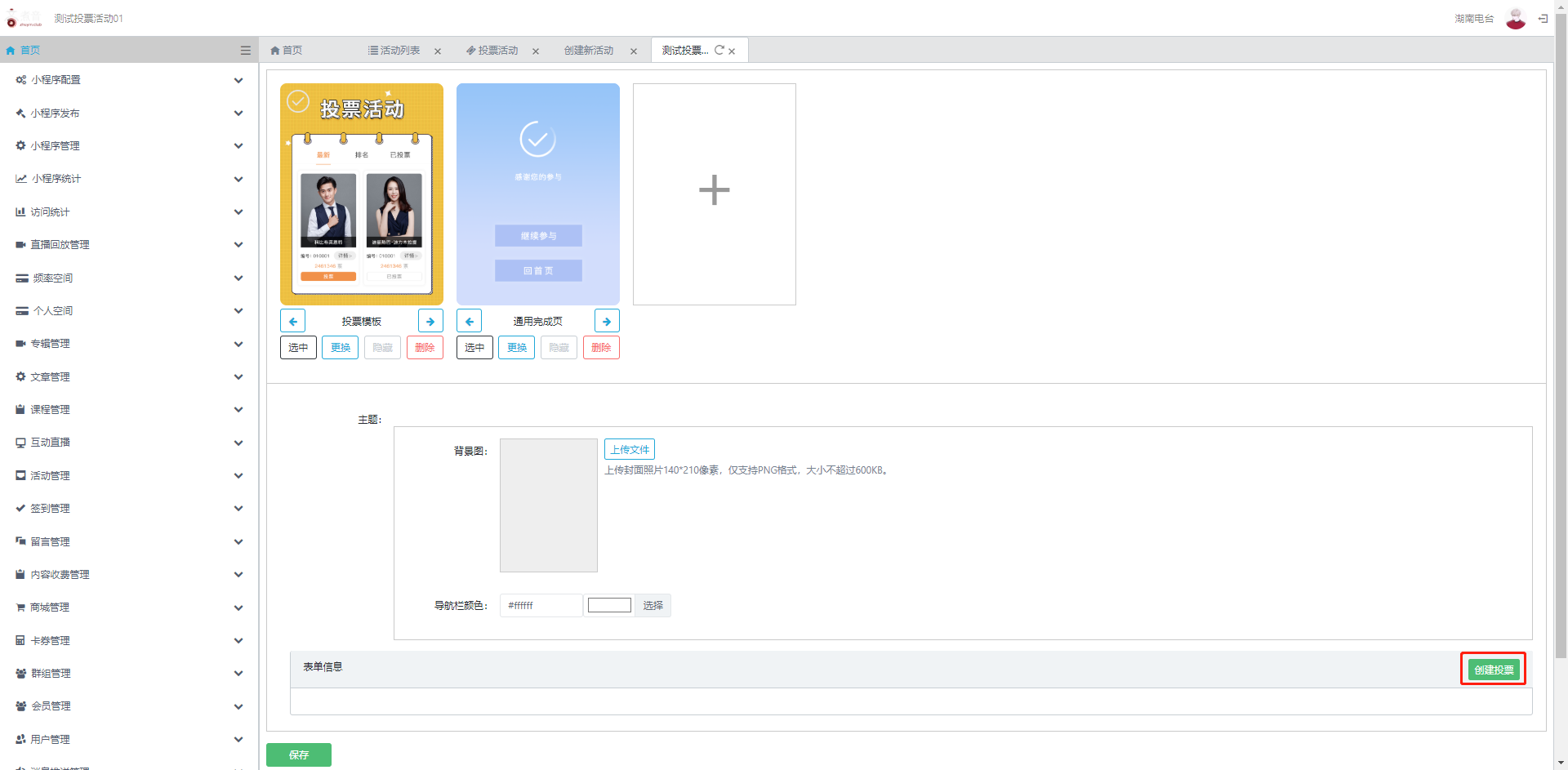This screenshot has height=770, width=1568.
Task: Switch to the 创建新活动 tab
Action: (x=589, y=51)
